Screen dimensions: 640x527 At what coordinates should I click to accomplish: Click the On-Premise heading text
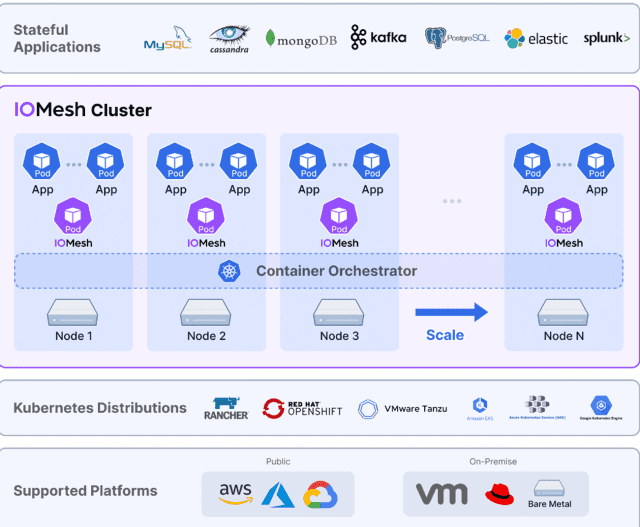coord(493,462)
